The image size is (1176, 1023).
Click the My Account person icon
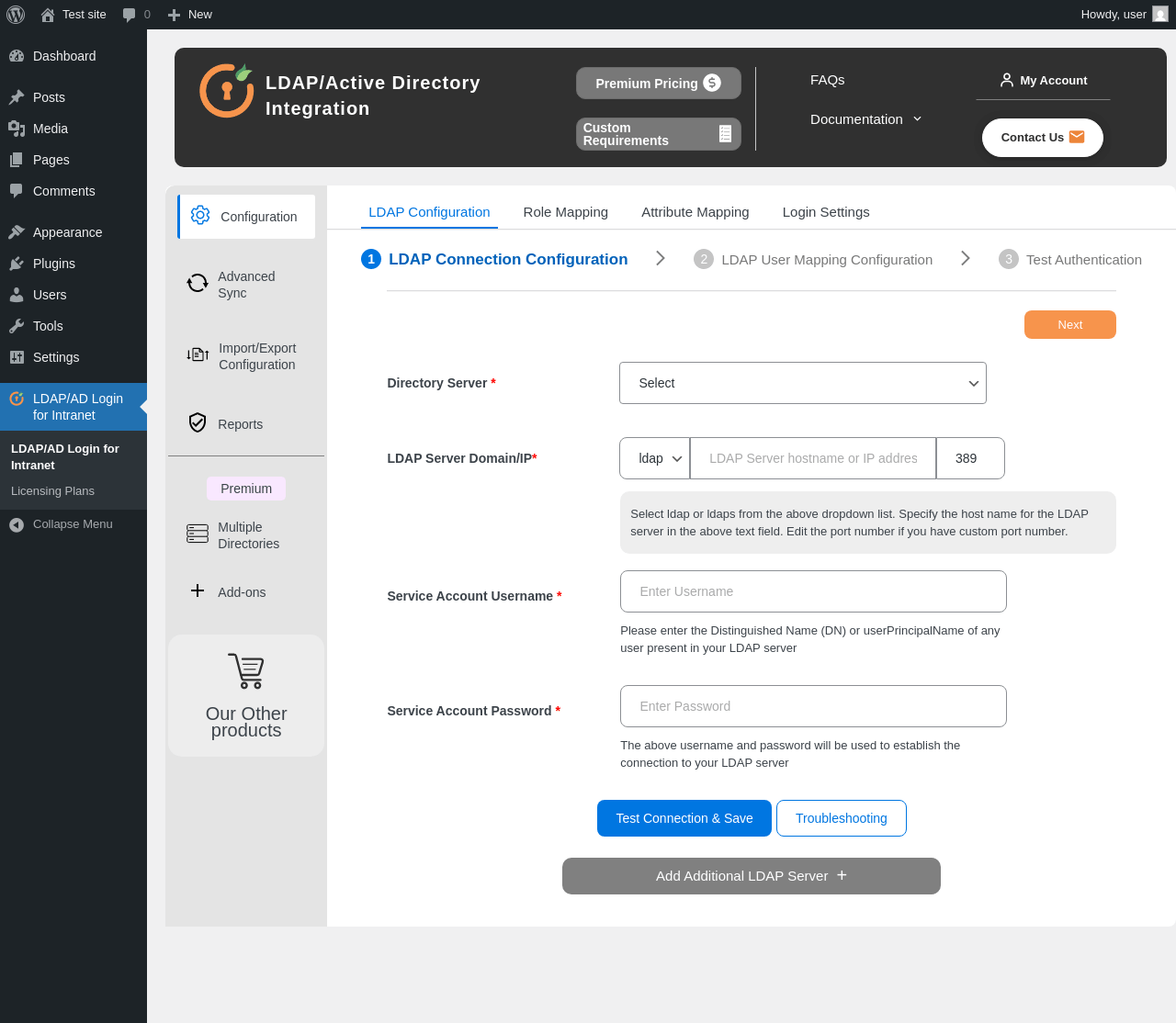click(1007, 80)
